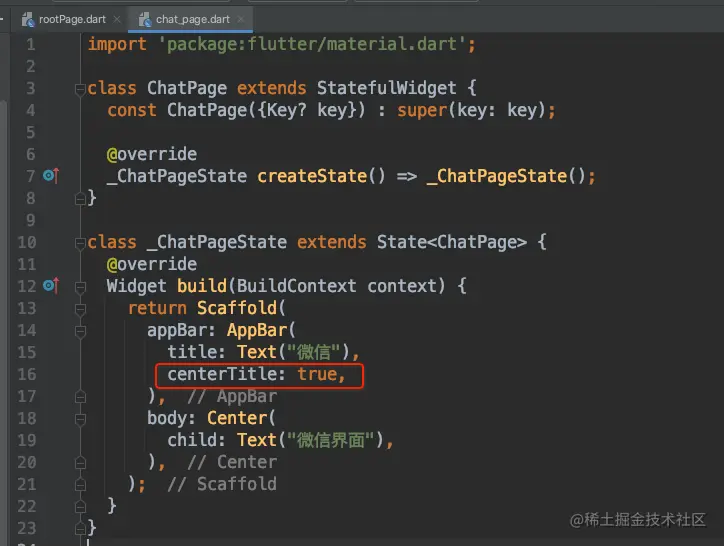Click the fold end marker on line 23

[80, 528]
